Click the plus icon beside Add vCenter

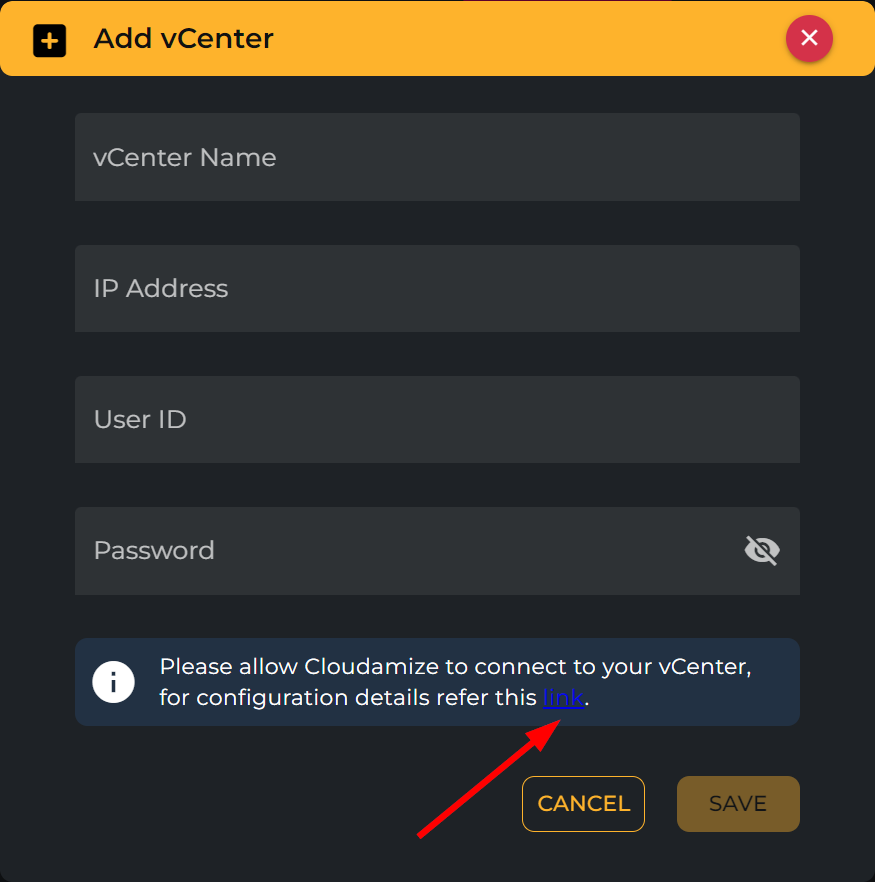(x=50, y=41)
